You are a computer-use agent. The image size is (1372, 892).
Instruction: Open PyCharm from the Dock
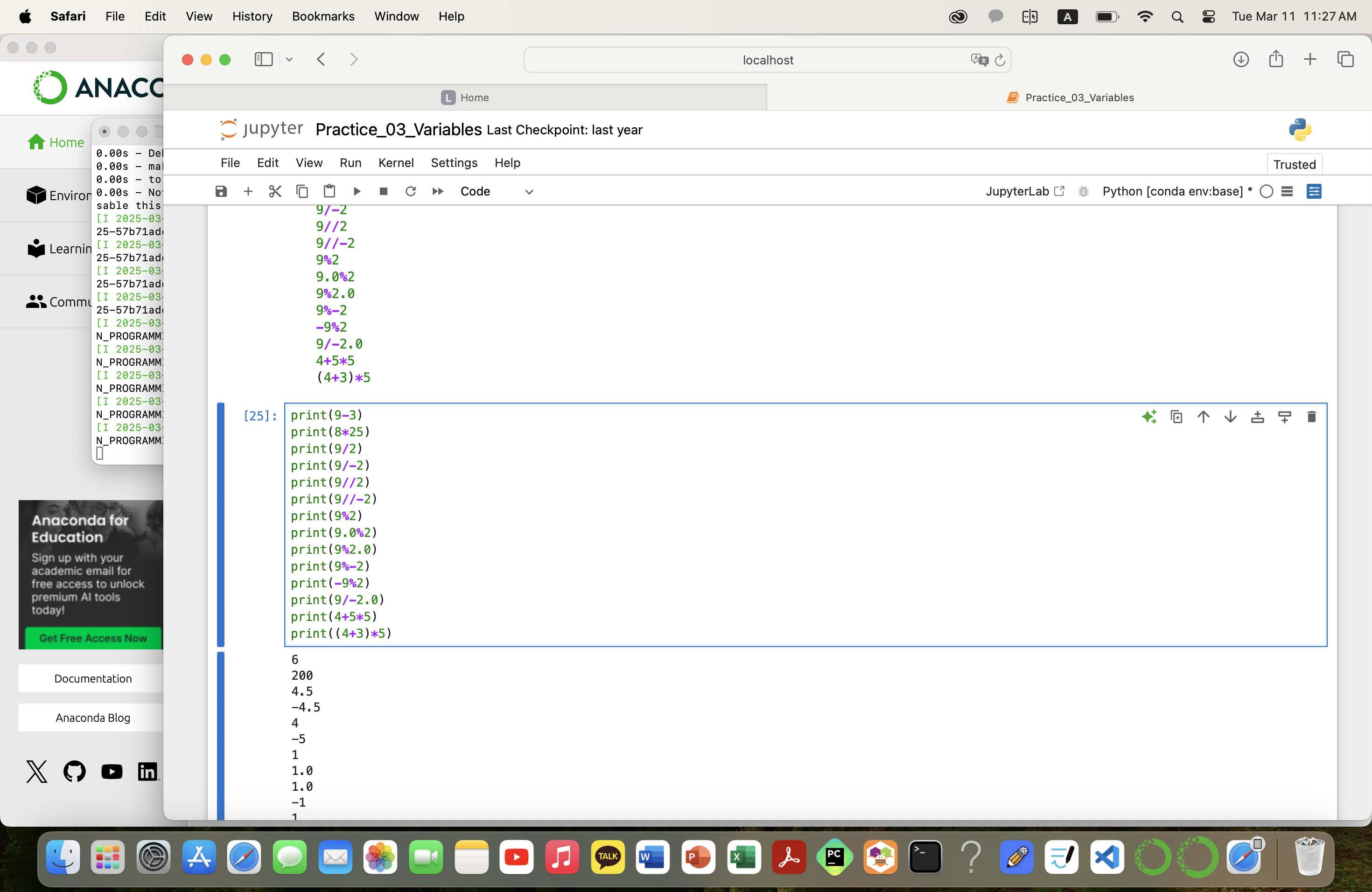pyautogui.click(x=834, y=857)
